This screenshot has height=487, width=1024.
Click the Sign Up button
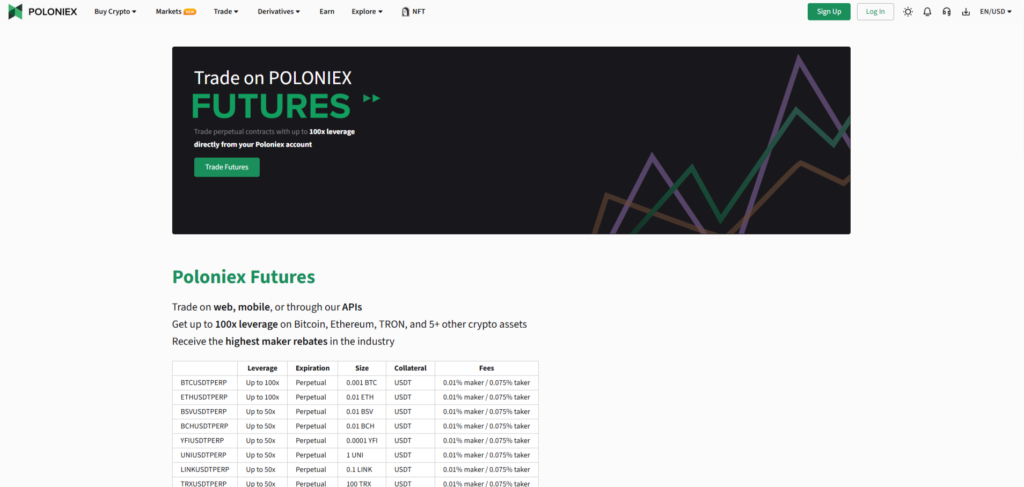tap(829, 12)
